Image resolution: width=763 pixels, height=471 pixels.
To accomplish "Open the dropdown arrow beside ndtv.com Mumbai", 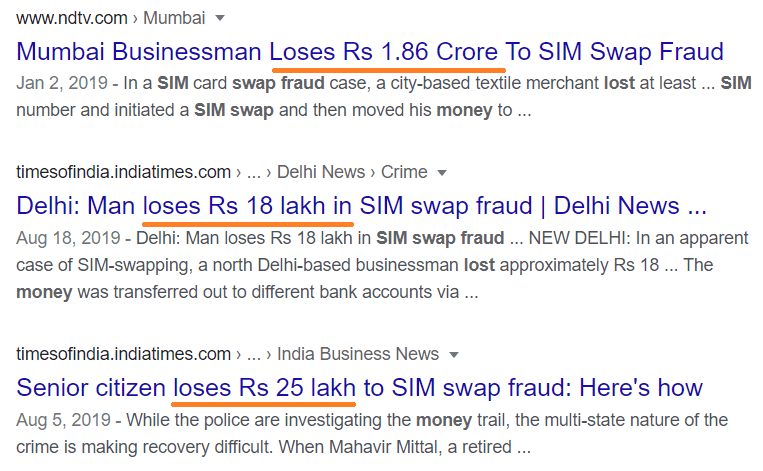I will pos(220,18).
